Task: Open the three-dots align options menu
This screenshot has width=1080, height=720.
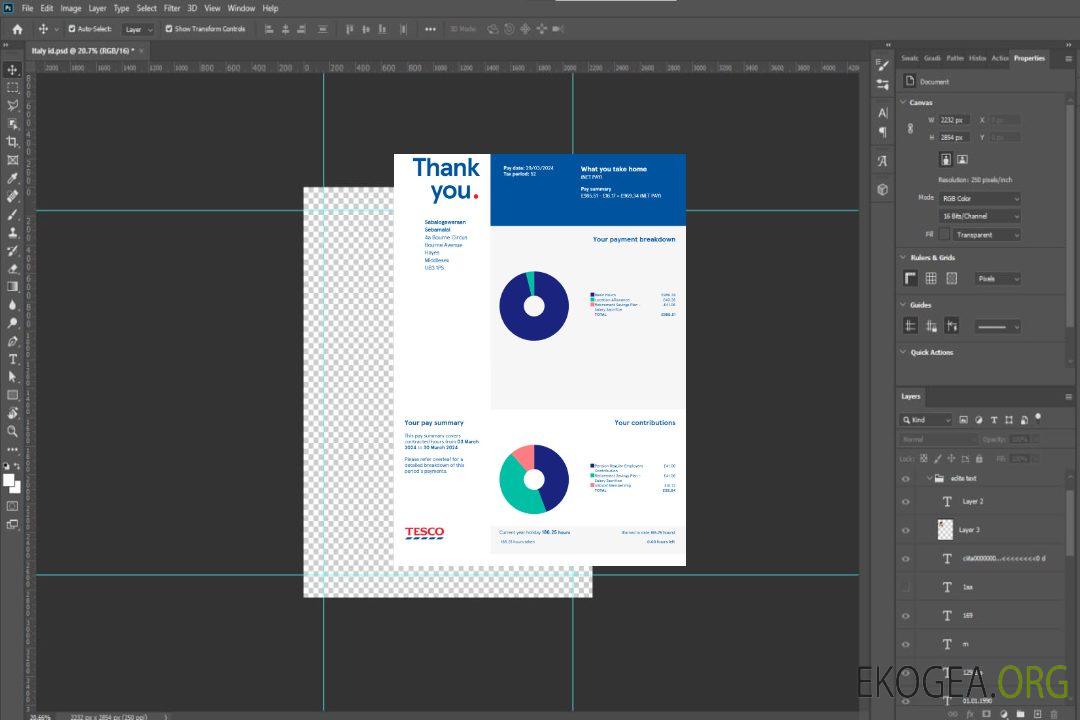Action: (x=430, y=29)
